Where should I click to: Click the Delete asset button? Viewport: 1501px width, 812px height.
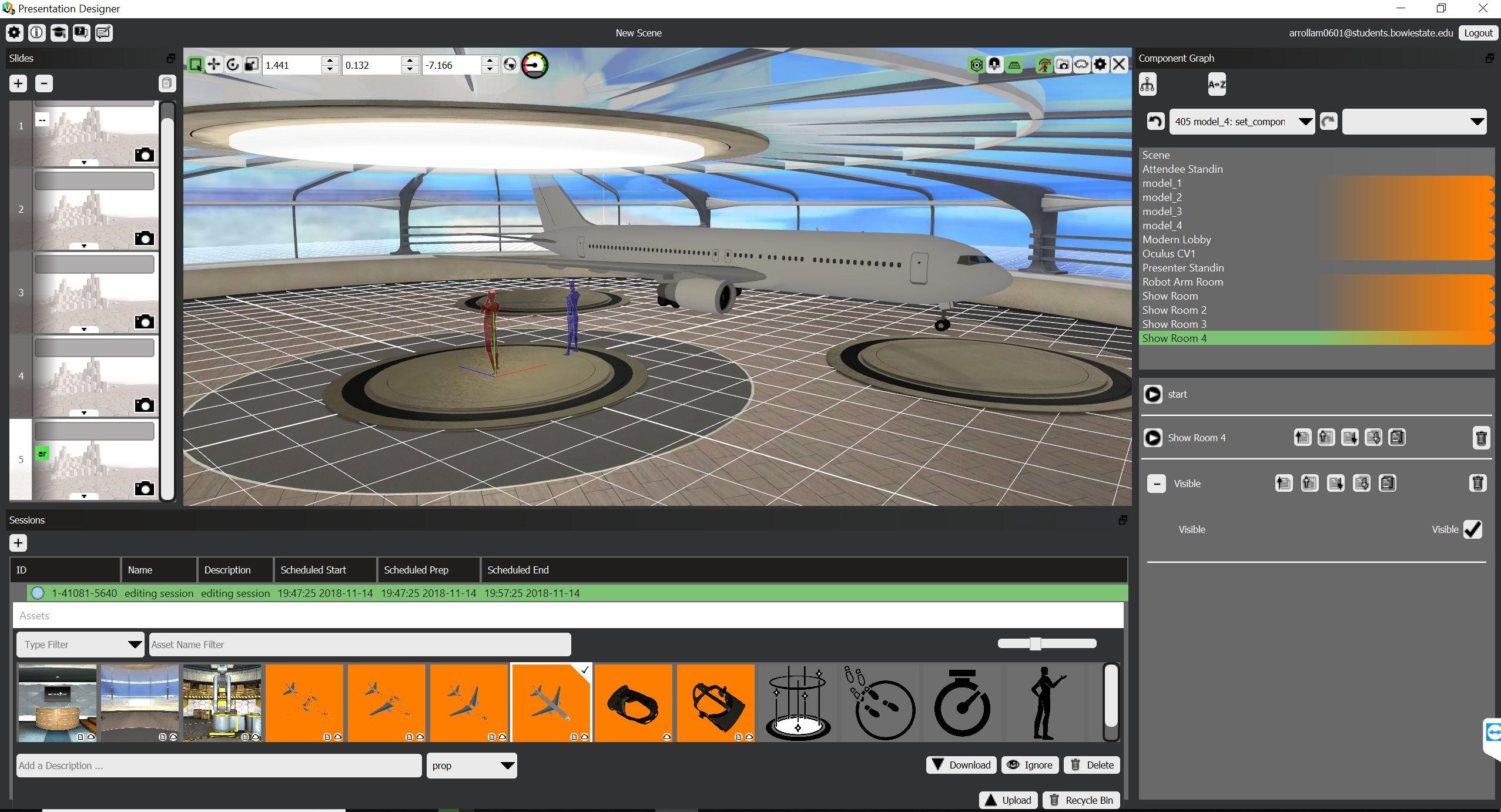[1092, 765]
